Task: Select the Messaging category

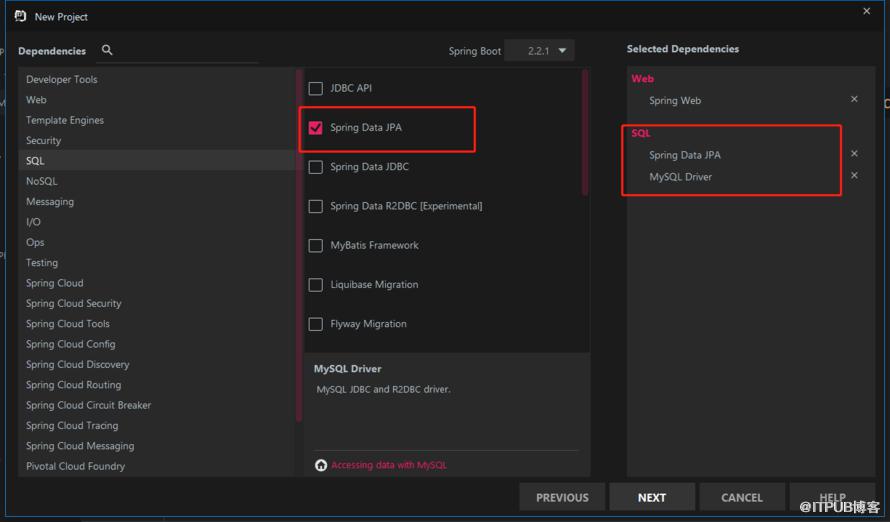Action: [x=157, y=201]
